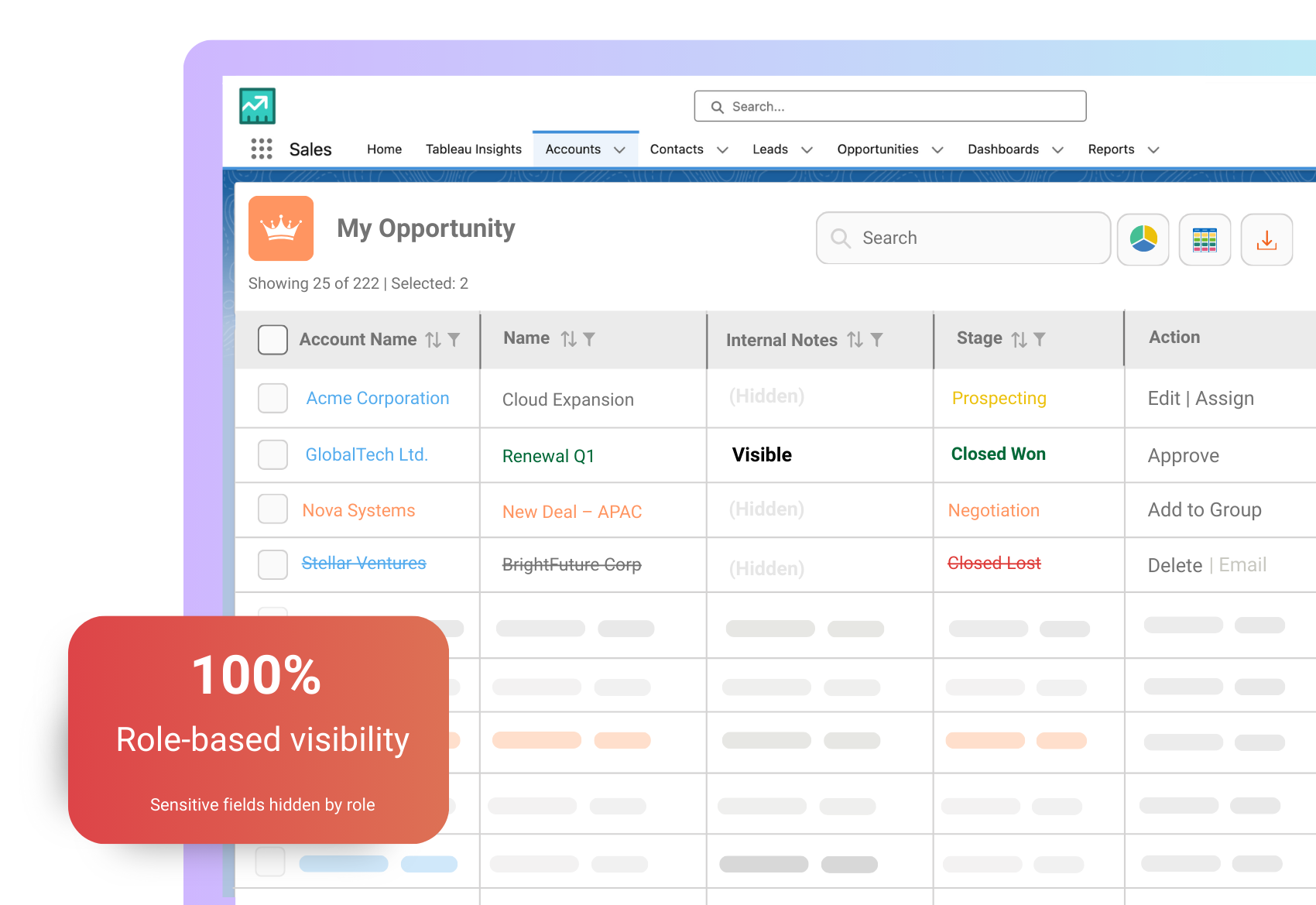Click the New Deal – APAC name
1316x905 pixels.
(572, 512)
